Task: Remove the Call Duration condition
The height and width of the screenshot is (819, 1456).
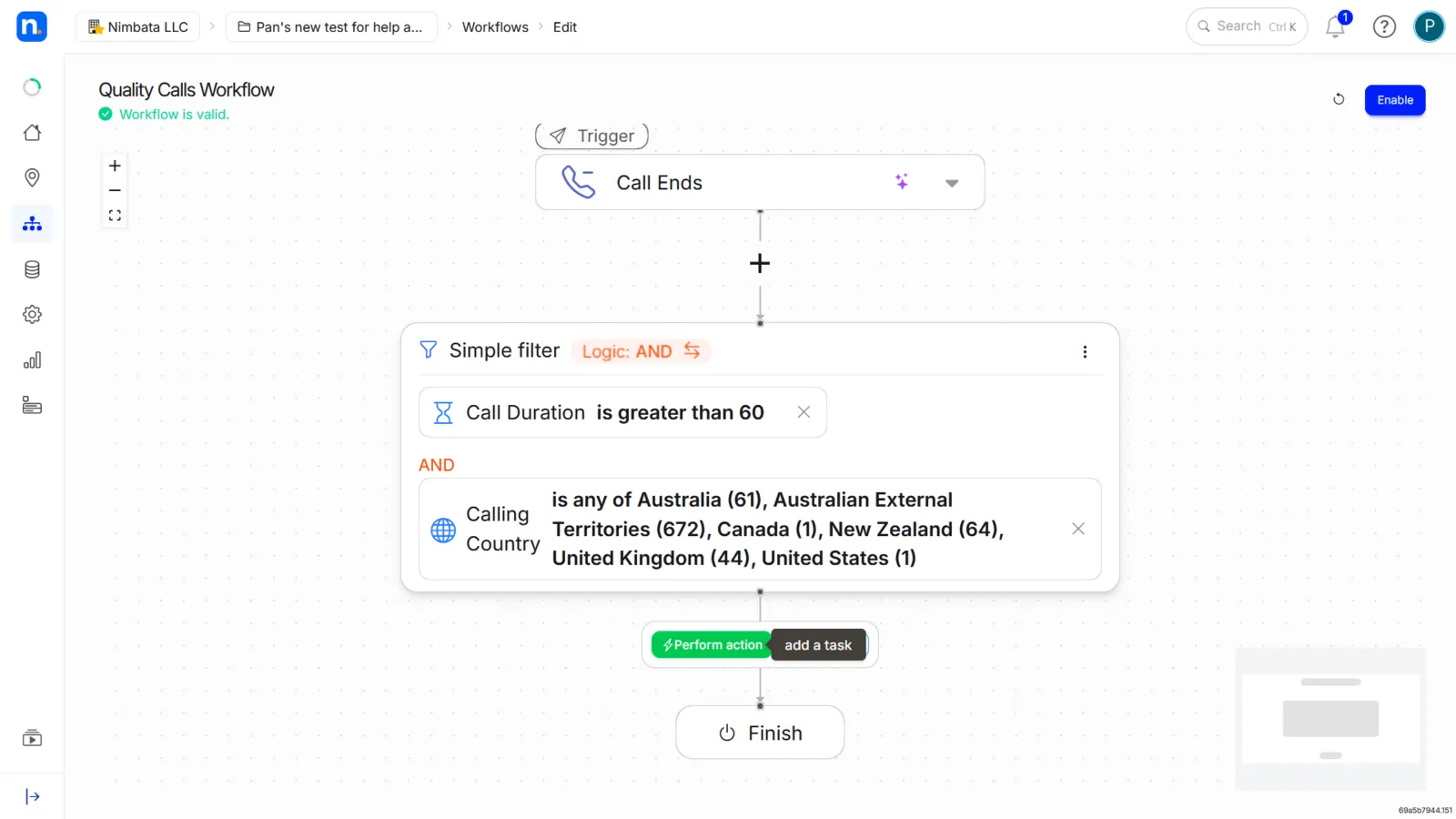Action: (x=804, y=412)
